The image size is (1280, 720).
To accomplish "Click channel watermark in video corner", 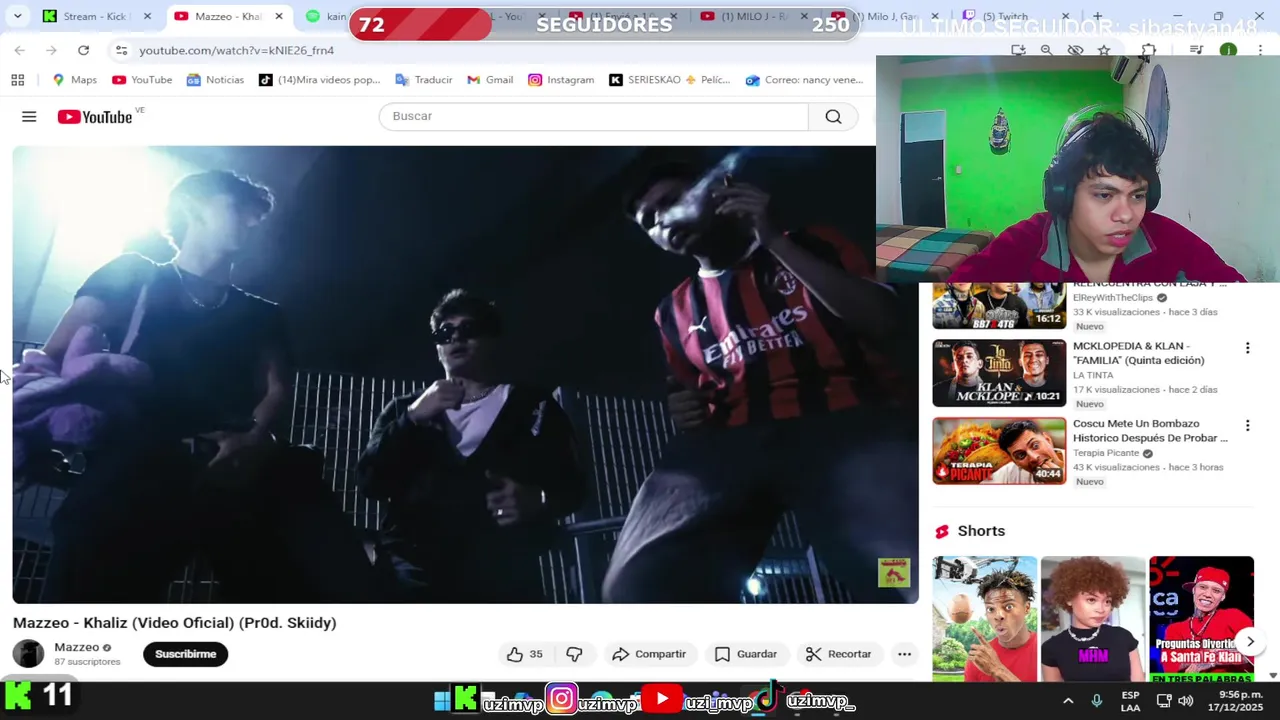I will pyautogui.click(x=894, y=573).
